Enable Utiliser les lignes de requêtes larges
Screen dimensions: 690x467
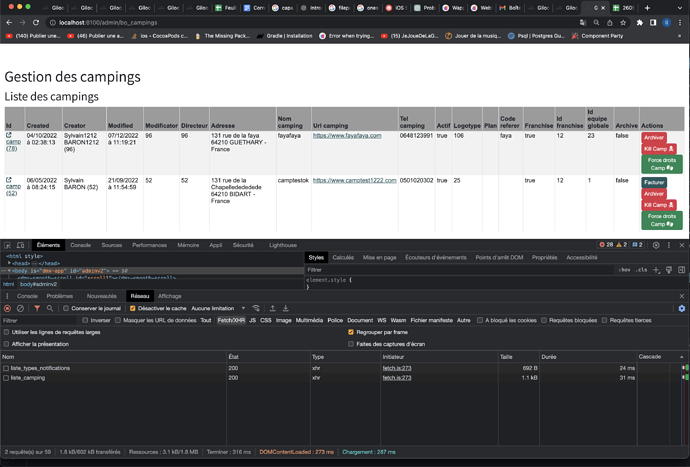(6, 332)
